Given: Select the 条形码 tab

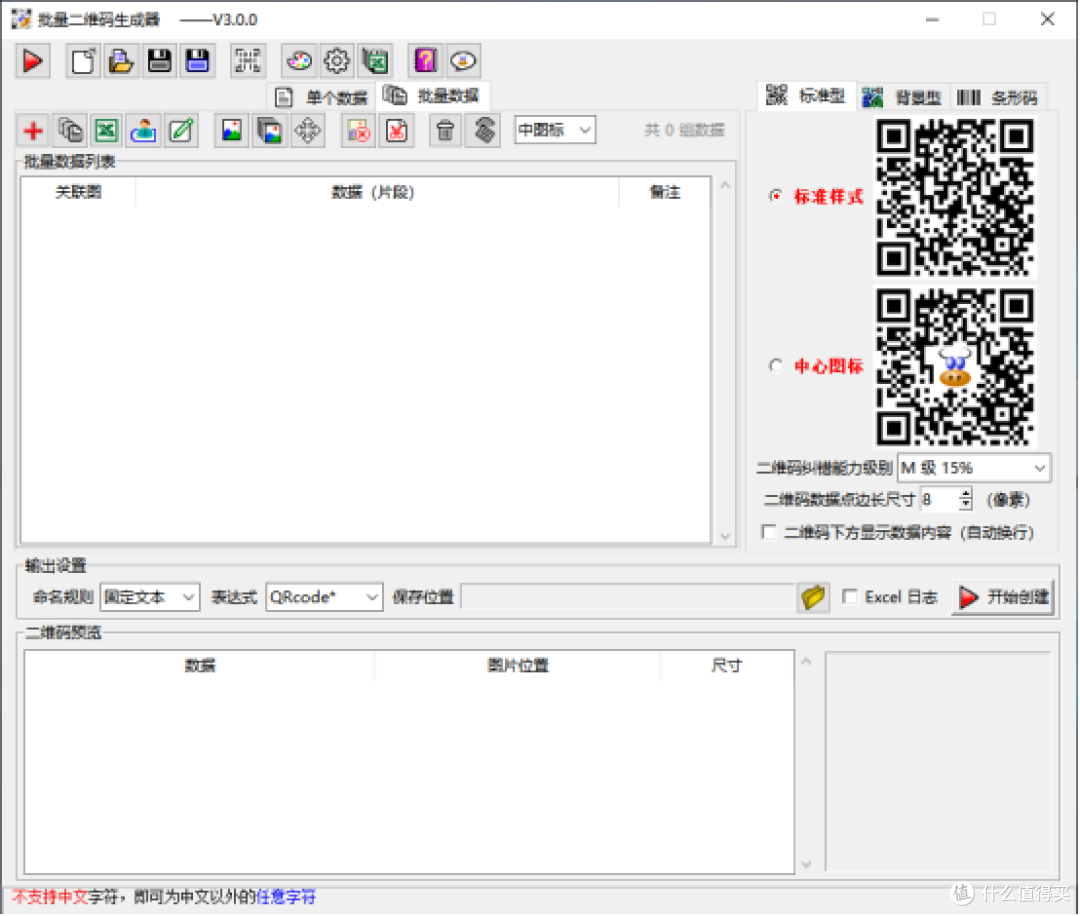Looking at the screenshot, I should [998, 97].
